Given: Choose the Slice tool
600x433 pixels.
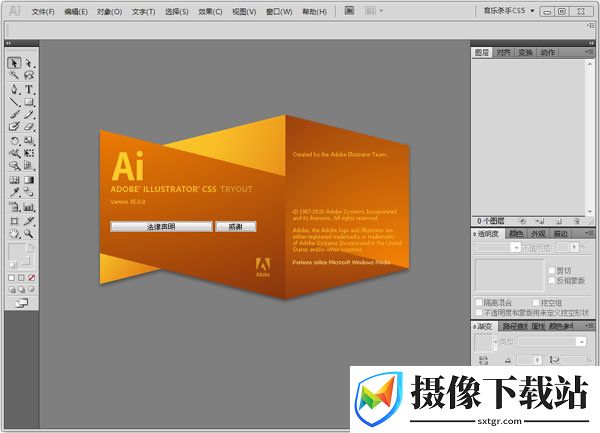Looking at the screenshot, I should pos(29,221).
